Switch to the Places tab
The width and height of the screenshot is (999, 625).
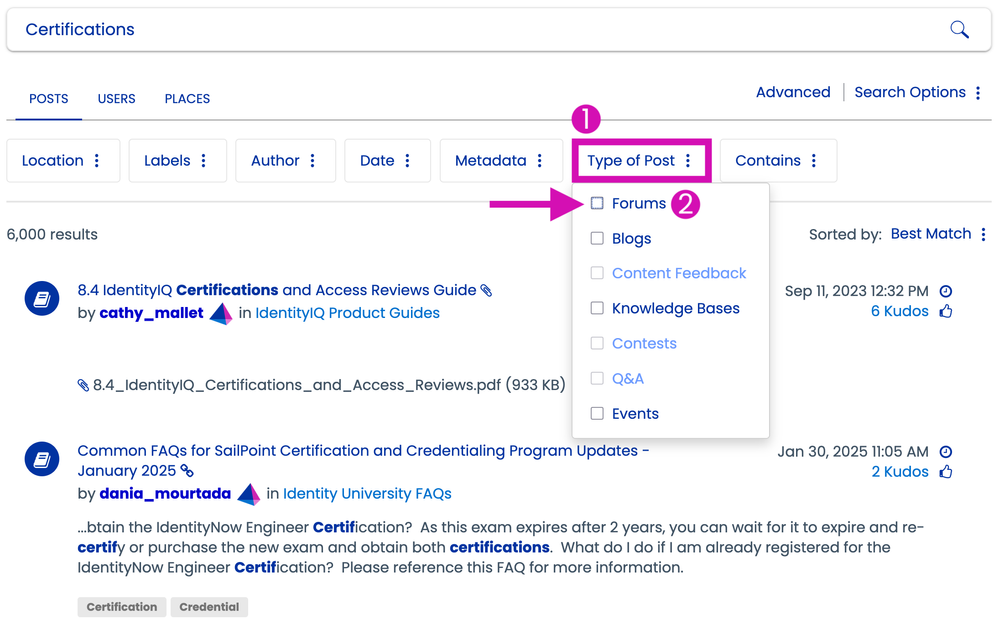[x=187, y=99]
